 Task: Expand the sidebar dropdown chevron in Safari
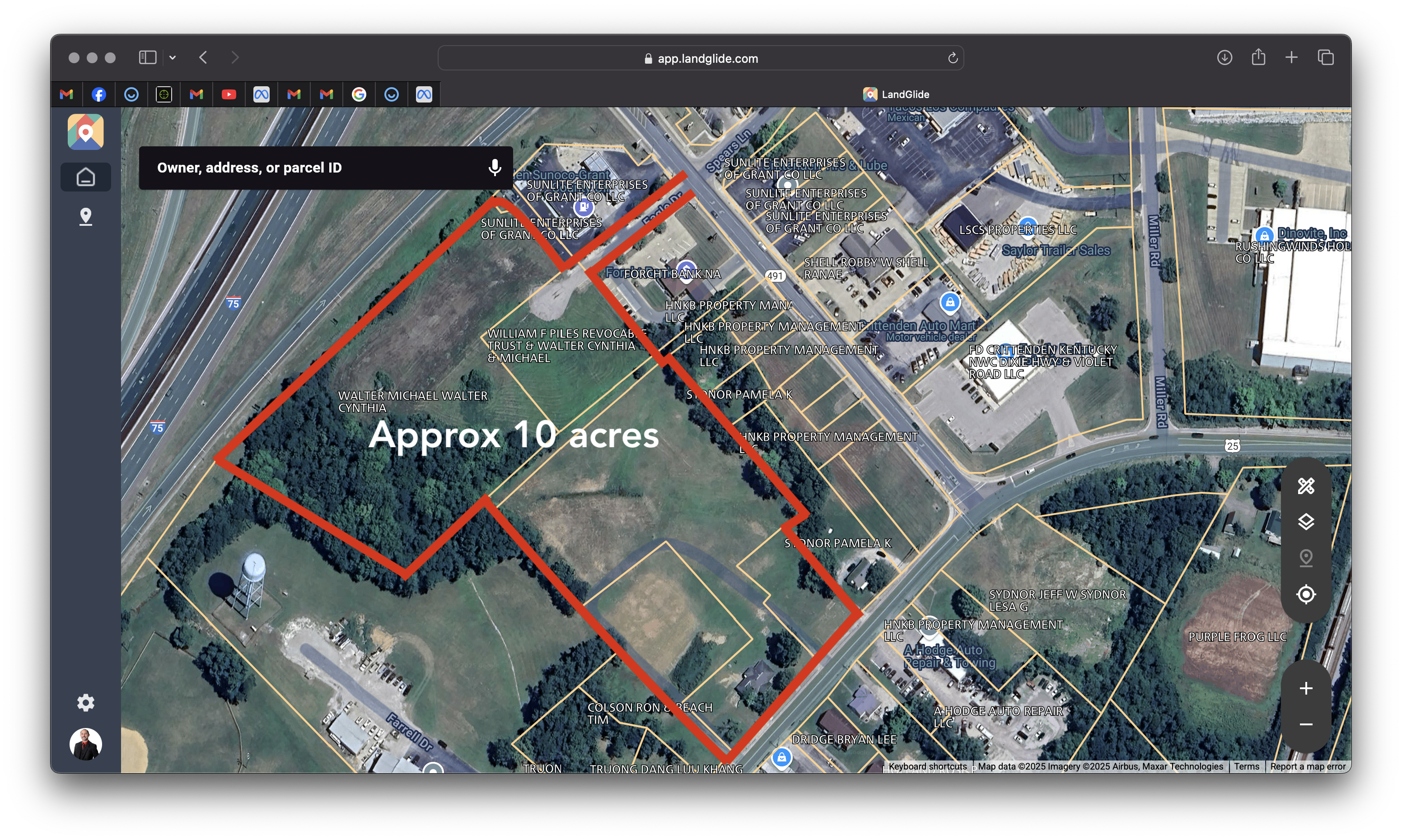click(x=173, y=58)
